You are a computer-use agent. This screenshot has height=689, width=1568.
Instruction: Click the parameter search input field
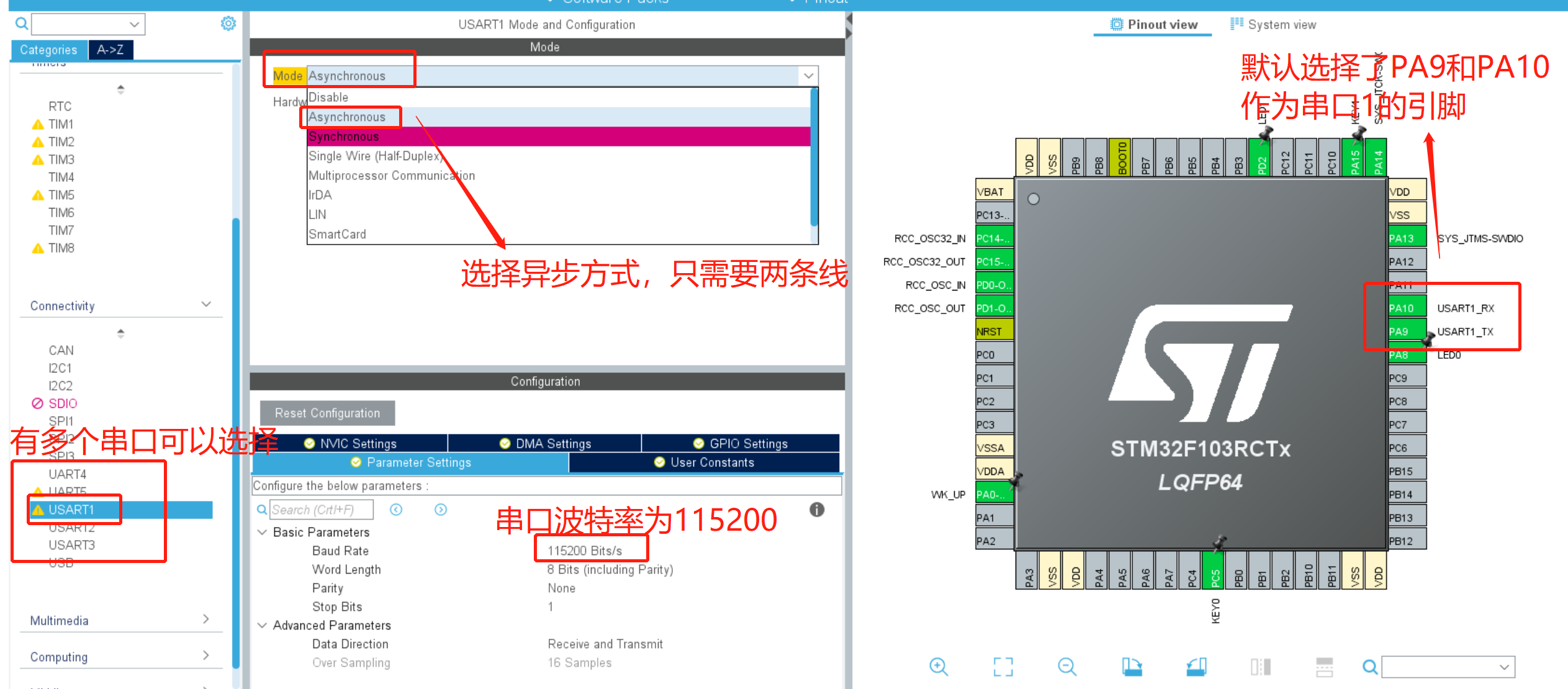pyautogui.click(x=322, y=510)
